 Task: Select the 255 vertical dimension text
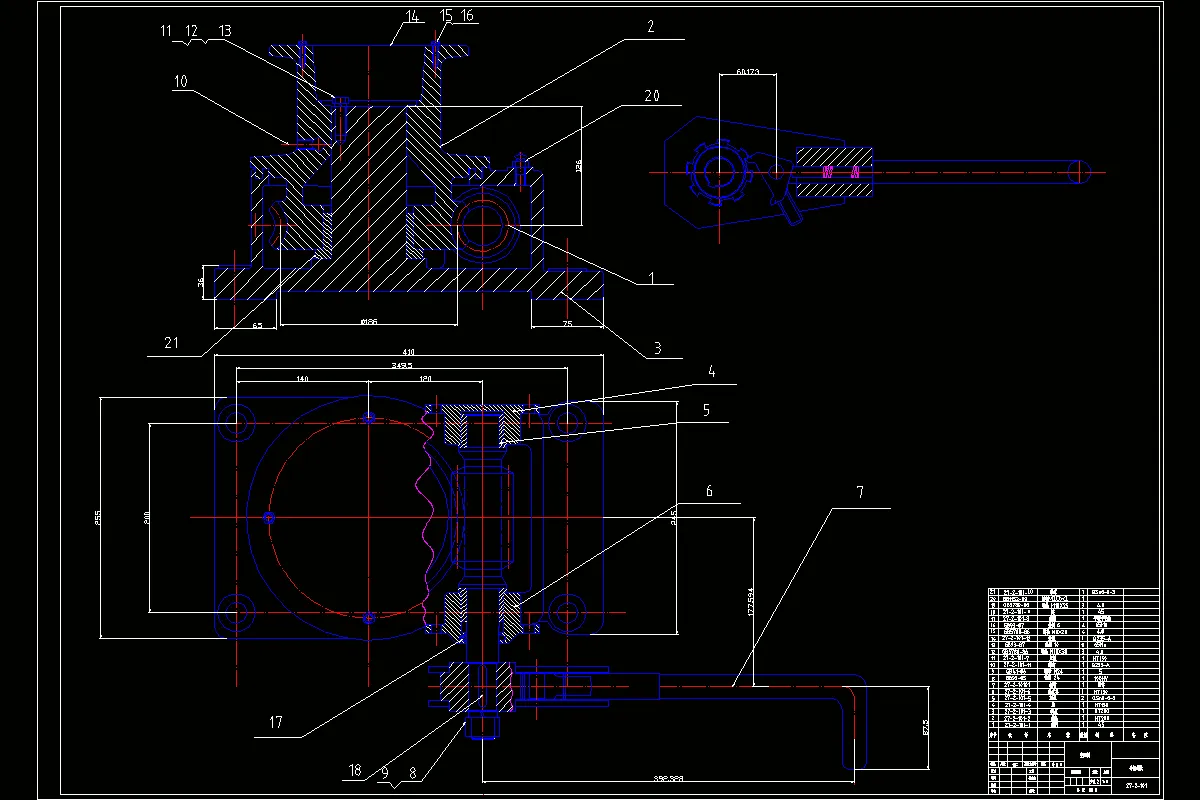[98, 516]
